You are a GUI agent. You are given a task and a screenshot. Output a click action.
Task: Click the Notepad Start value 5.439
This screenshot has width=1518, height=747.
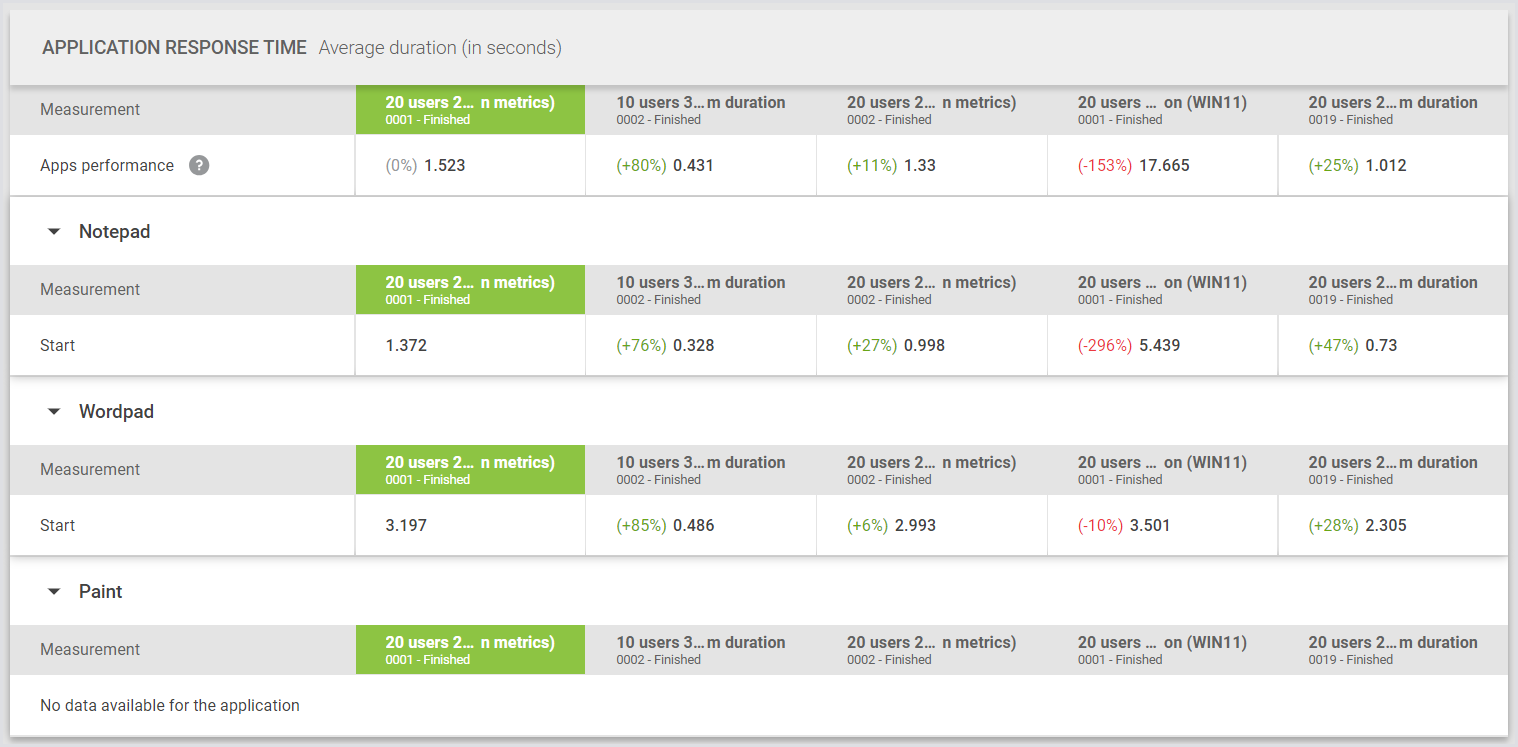click(1159, 346)
